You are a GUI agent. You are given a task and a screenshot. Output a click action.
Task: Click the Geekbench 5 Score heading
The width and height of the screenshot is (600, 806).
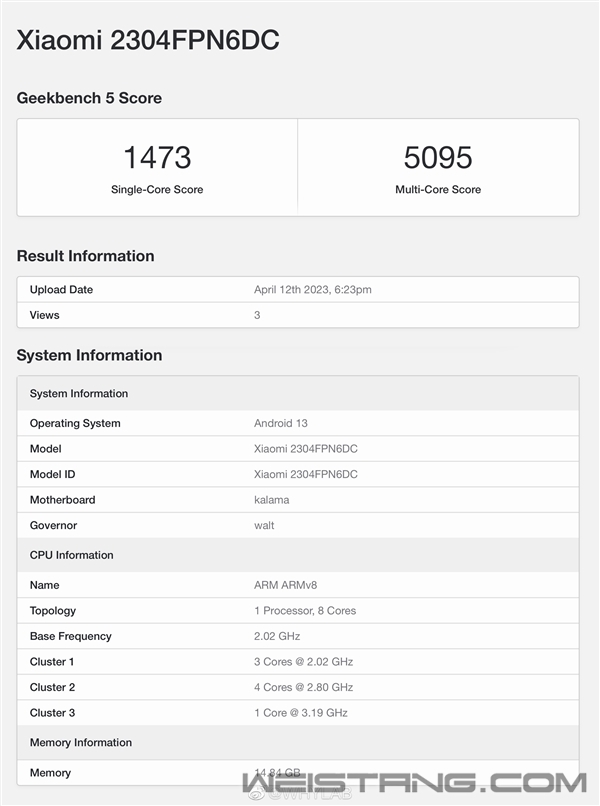(89, 98)
